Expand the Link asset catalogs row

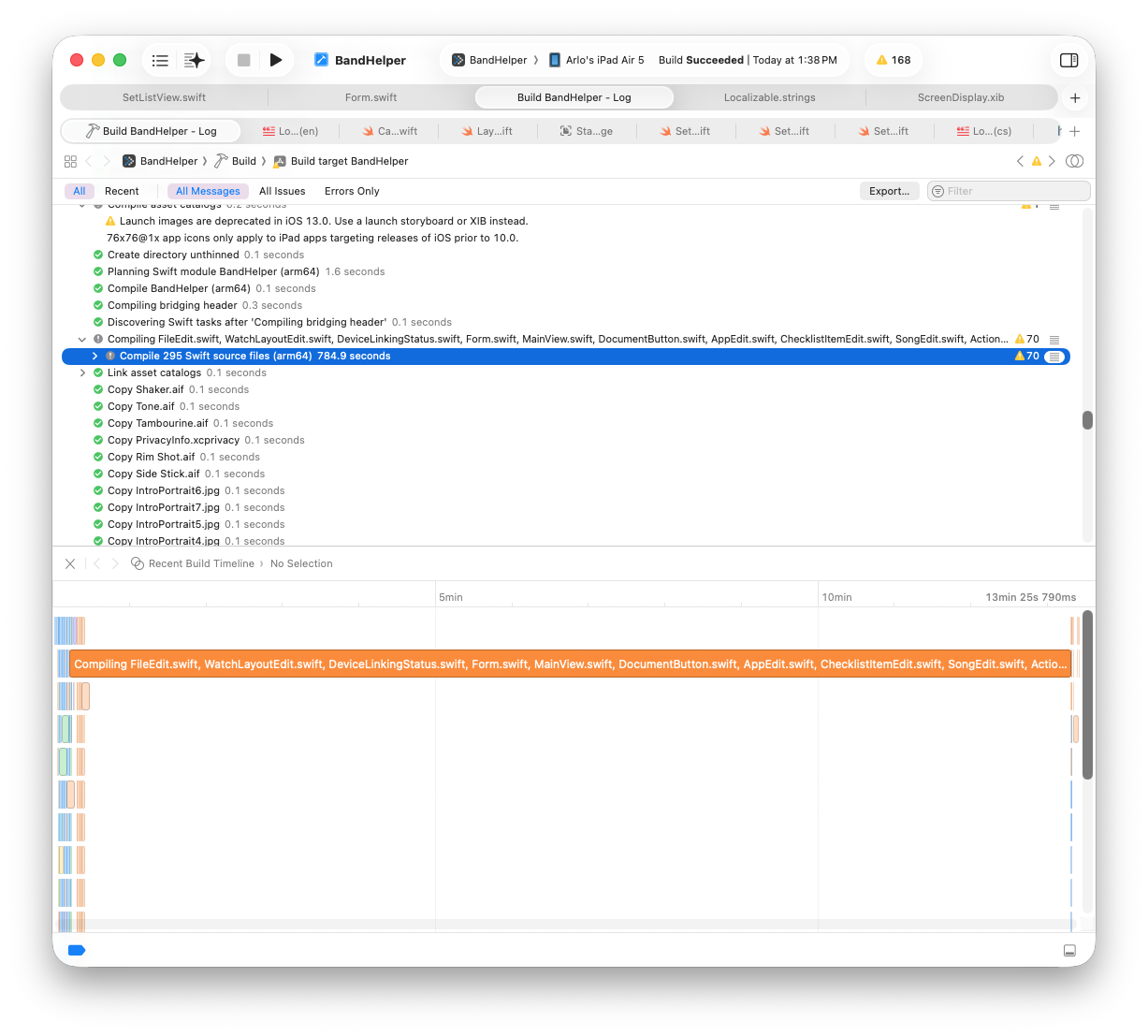tap(82, 373)
